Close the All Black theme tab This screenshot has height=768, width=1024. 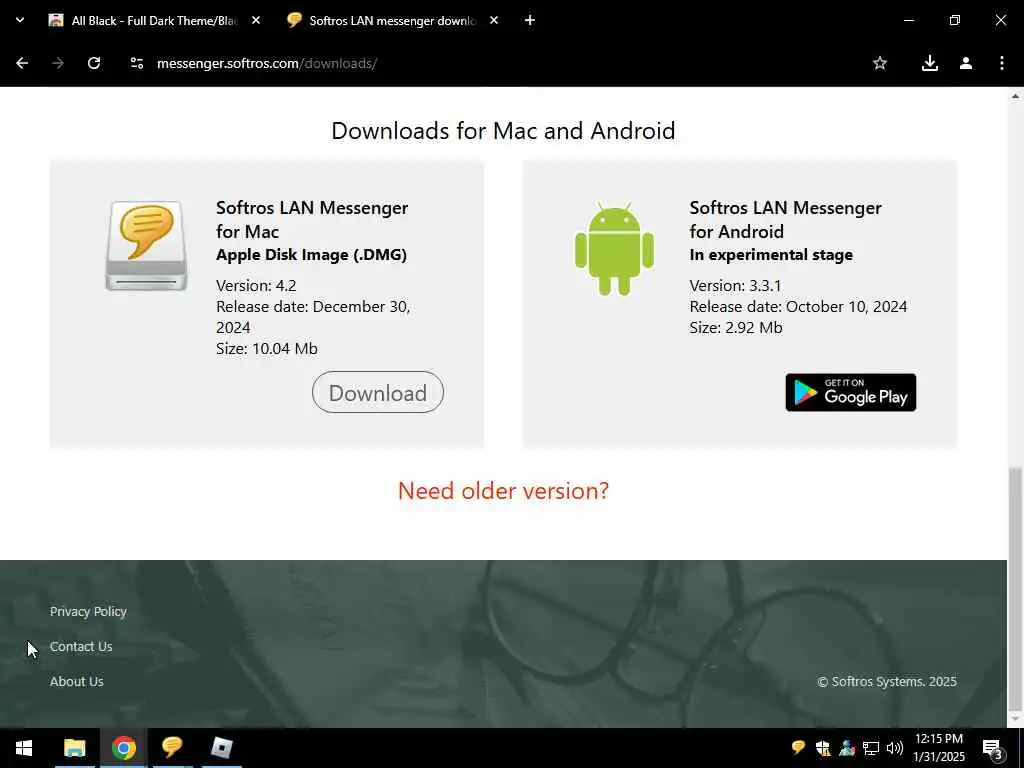(x=256, y=20)
